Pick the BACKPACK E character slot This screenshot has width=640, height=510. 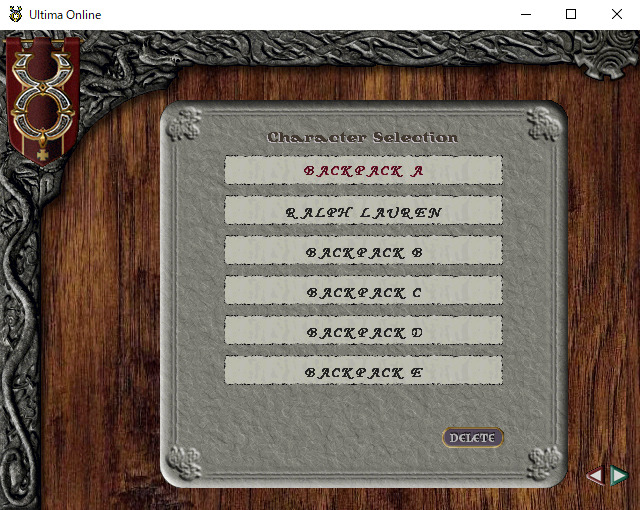pyautogui.click(x=363, y=370)
